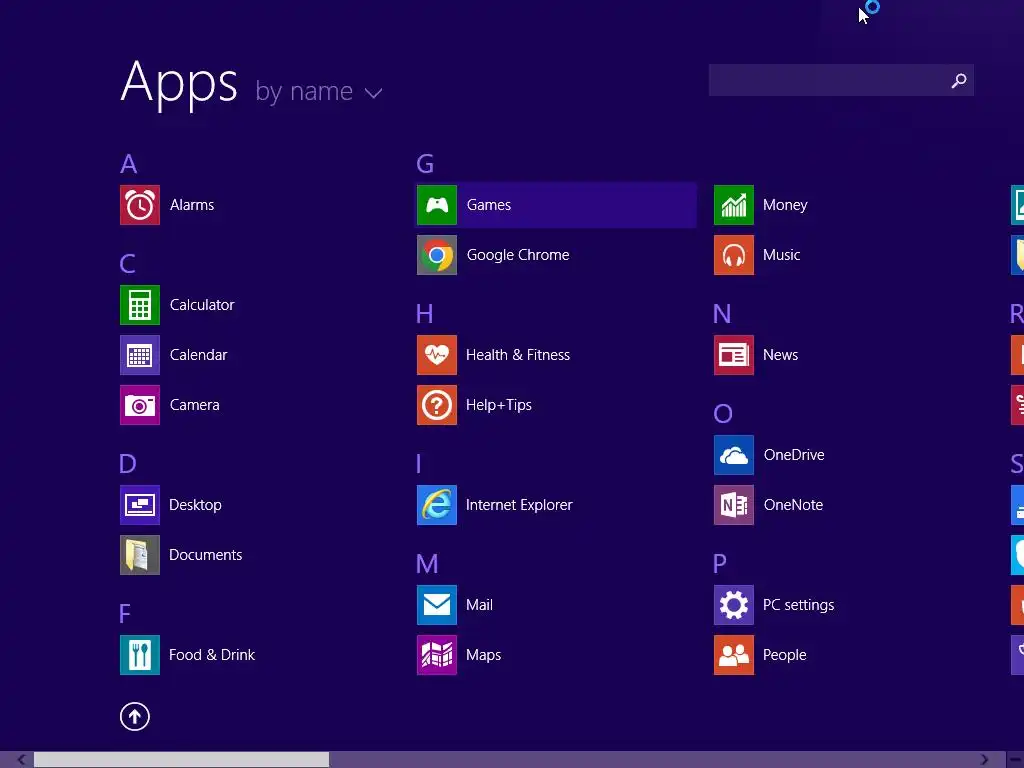Open the Calendar app icon
The width and height of the screenshot is (1024, 768).
click(x=140, y=355)
